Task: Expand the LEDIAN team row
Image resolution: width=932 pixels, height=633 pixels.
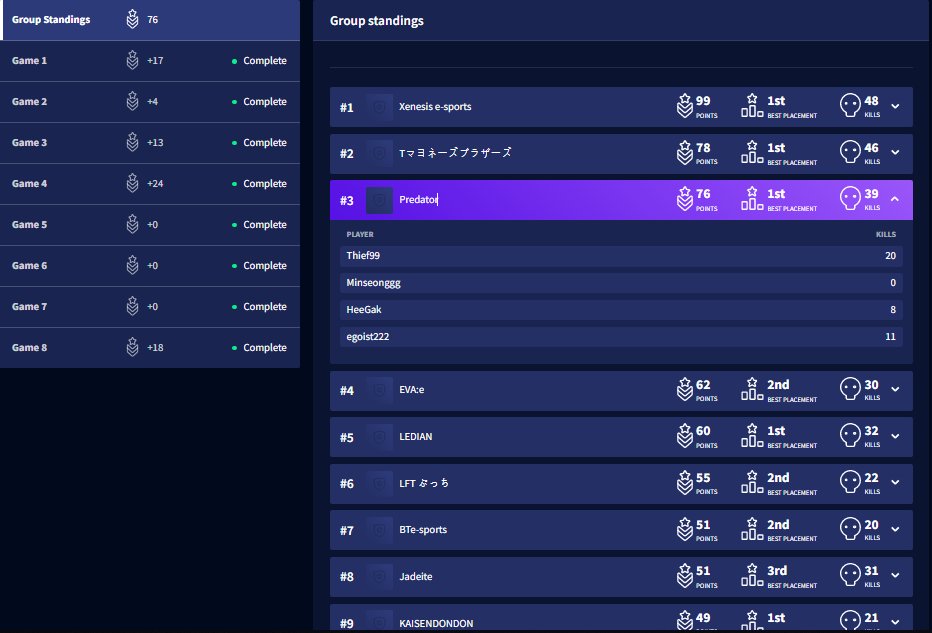Action: click(895, 436)
